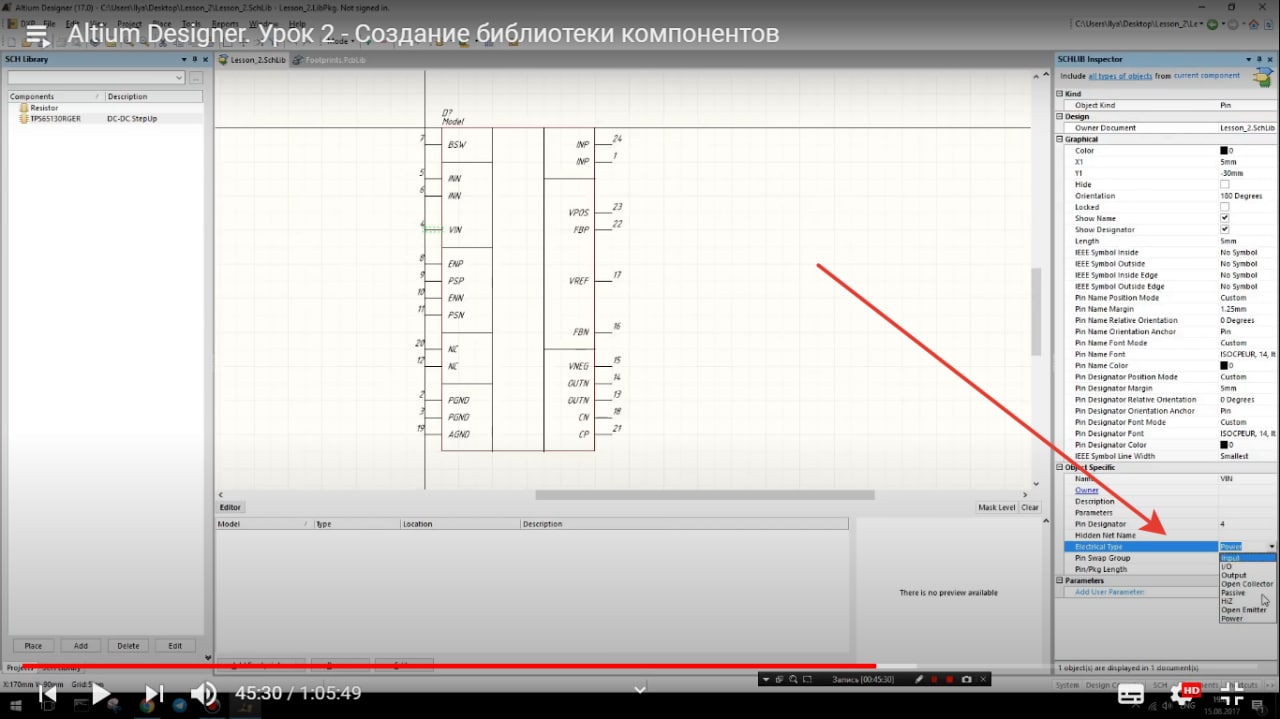Toggle the Locked checkbox
Image resolution: width=1280 pixels, height=719 pixels.
tap(1225, 207)
